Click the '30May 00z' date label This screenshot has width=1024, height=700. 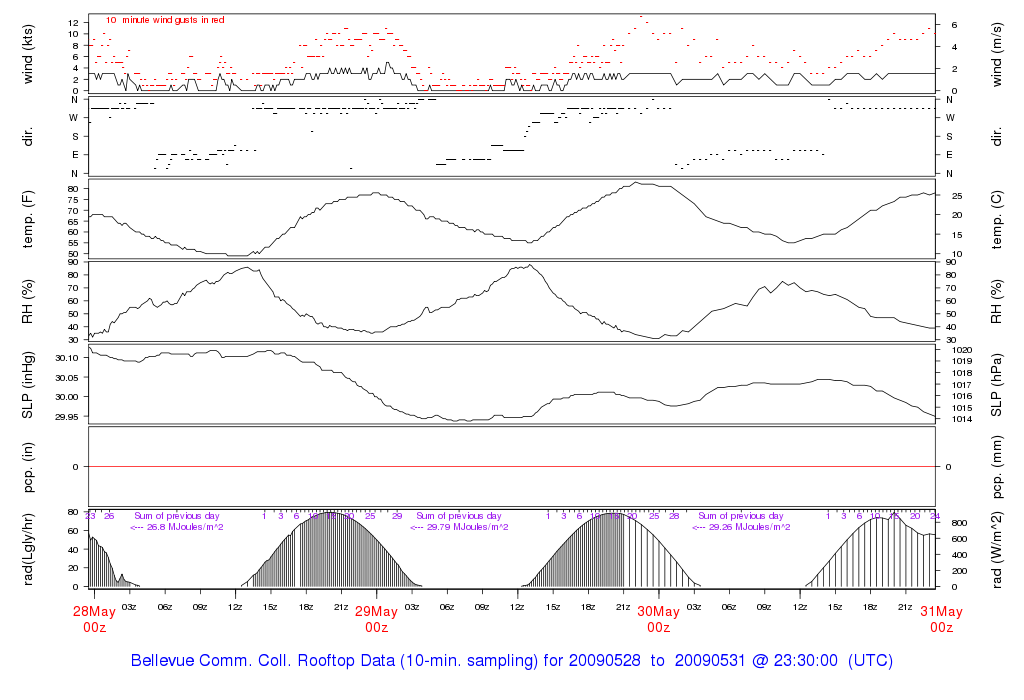pos(658,619)
